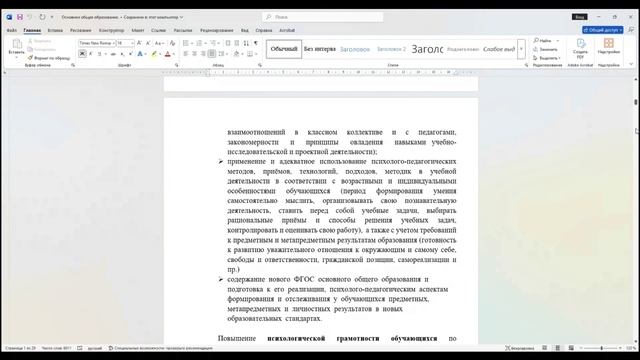Collapse the ribbon with the chevron
640x360 pixels.
(x=631, y=64)
